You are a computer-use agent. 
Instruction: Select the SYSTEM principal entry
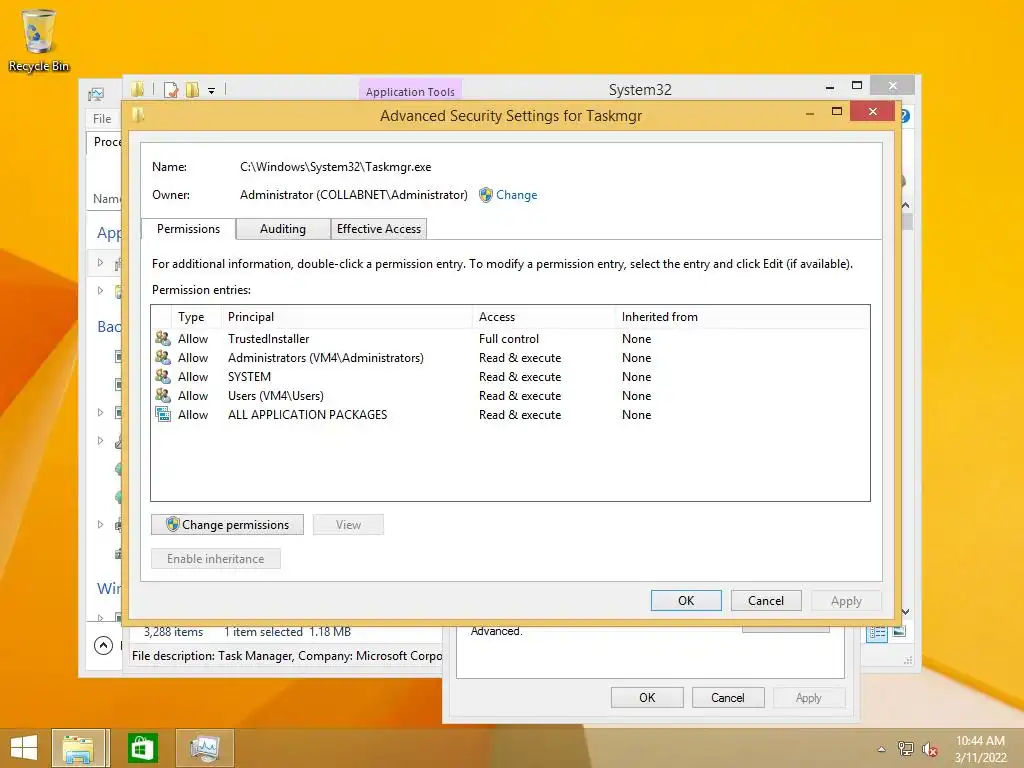(x=249, y=376)
